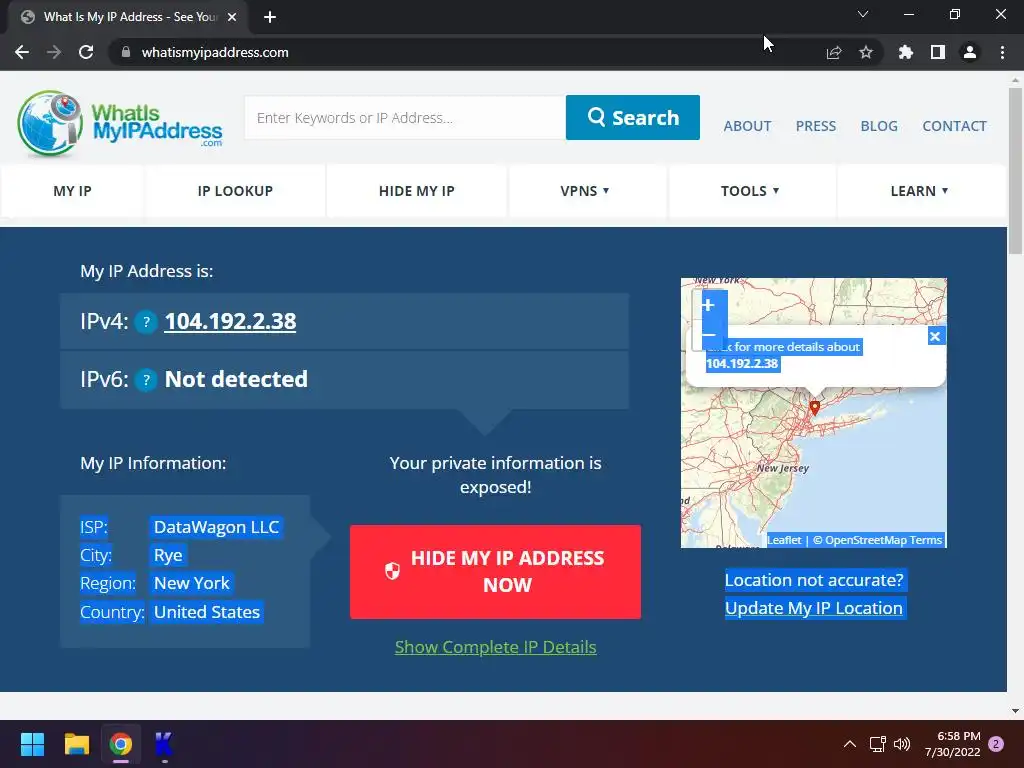Open the Chrome profile avatar
This screenshot has height=768, width=1024.
(970, 52)
